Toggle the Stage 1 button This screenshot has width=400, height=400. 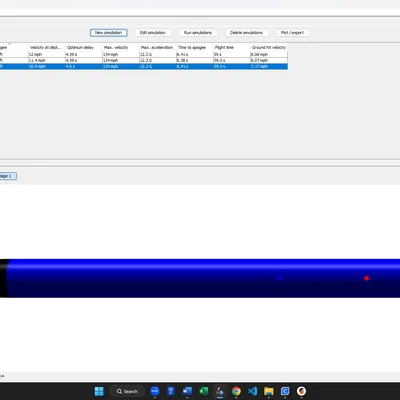[8, 176]
